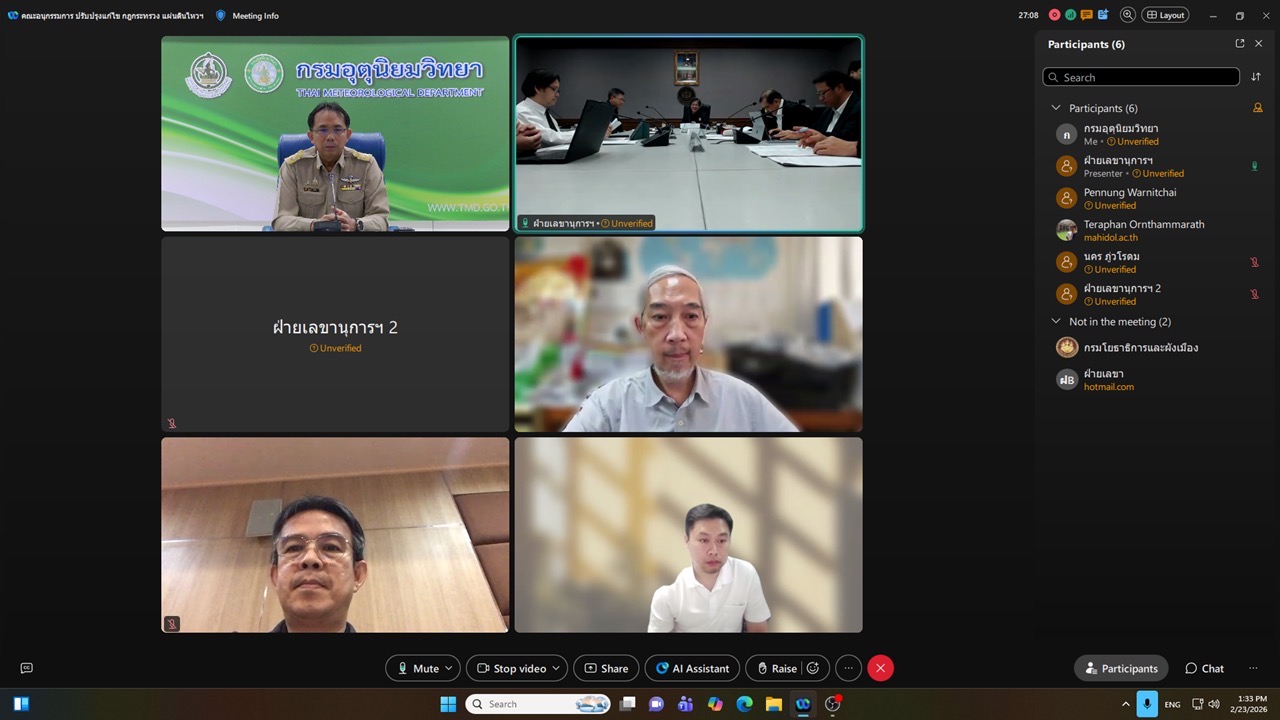The image size is (1280, 720).
Task: Open the audio options arrow next to Mute
Action: 449,668
